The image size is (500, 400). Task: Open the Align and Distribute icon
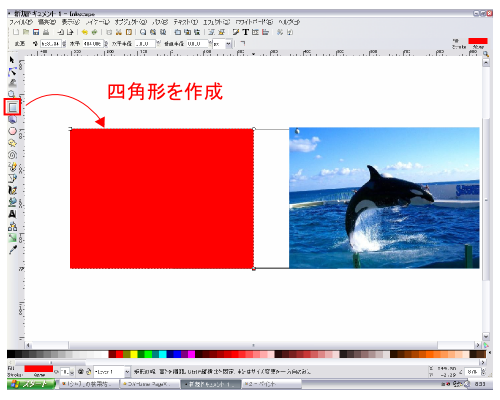(x=265, y=32)
